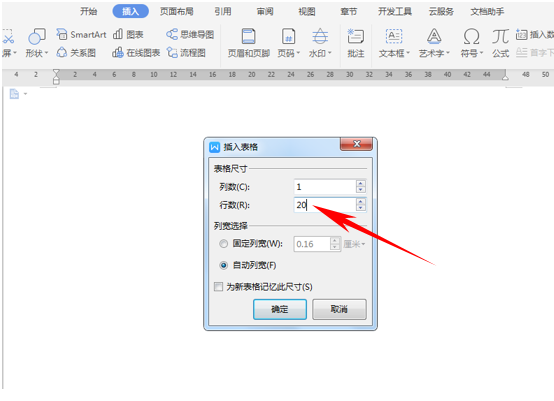Switch to the 开发工具 tab
This screenshot has height=401, width=554.
[395, 11]
